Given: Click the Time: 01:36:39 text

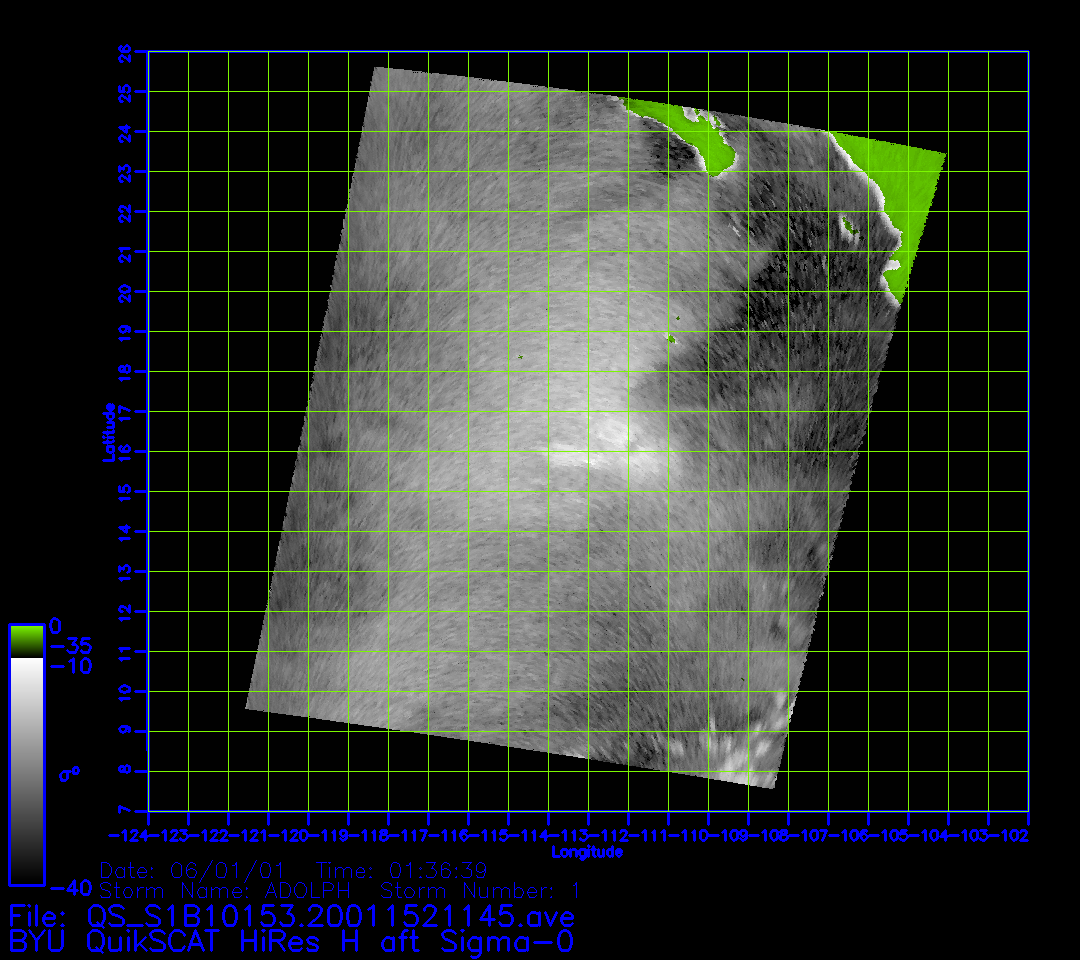Looking at the screenshot, I should [401, 869].
